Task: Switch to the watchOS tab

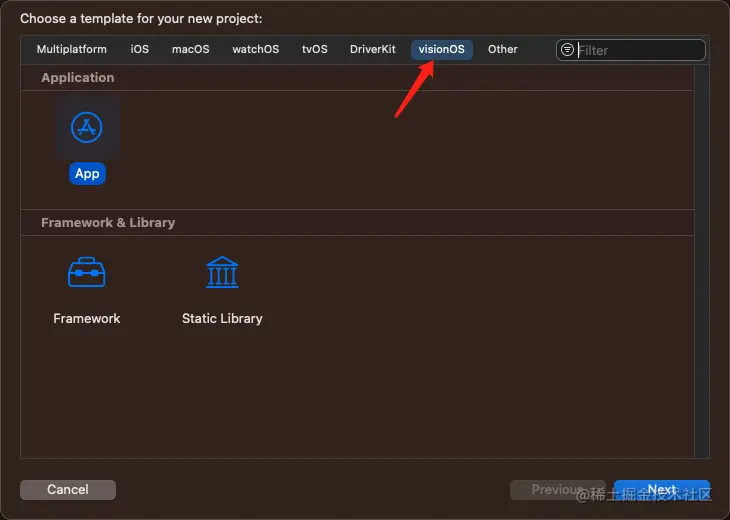Action: coord(256,49)
